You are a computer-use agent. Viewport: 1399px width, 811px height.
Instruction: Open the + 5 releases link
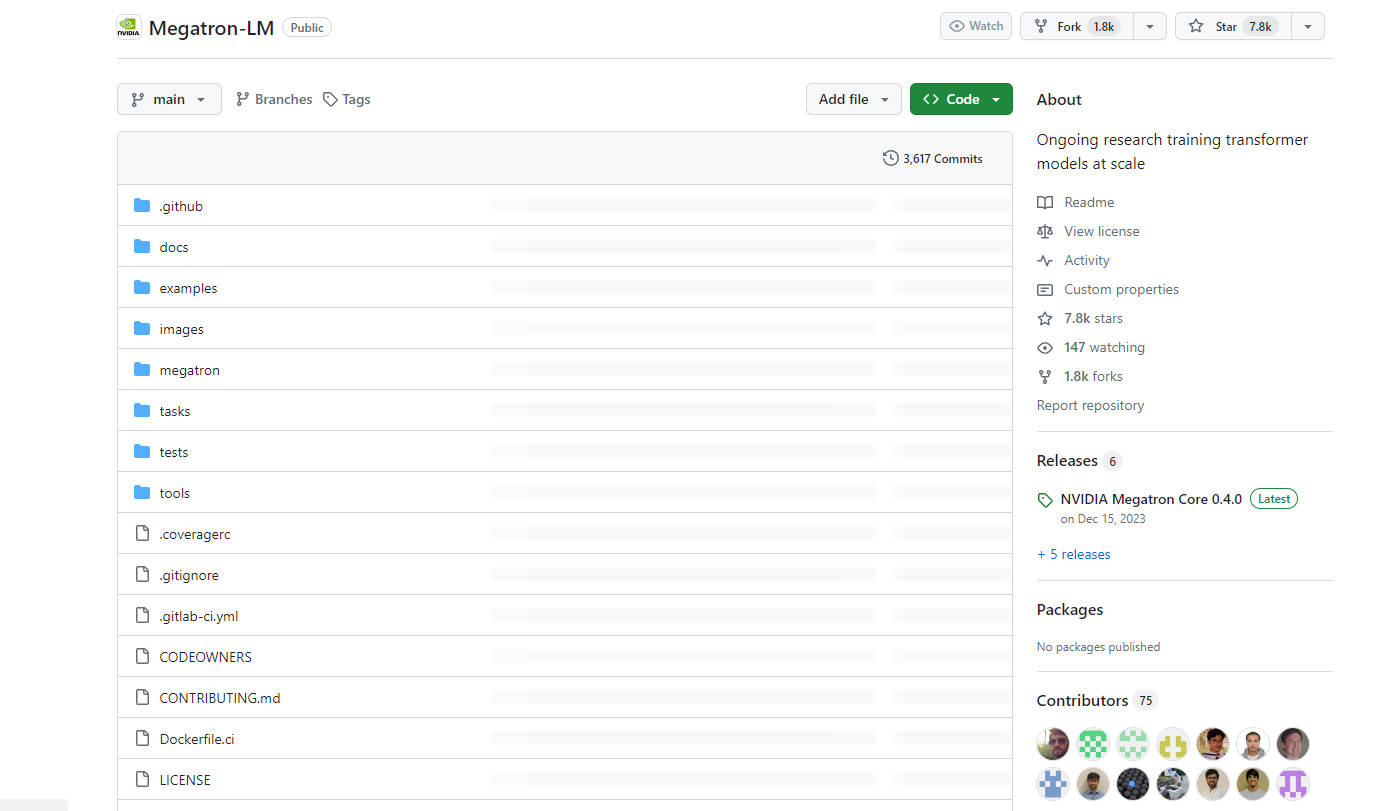point(1073,554)
